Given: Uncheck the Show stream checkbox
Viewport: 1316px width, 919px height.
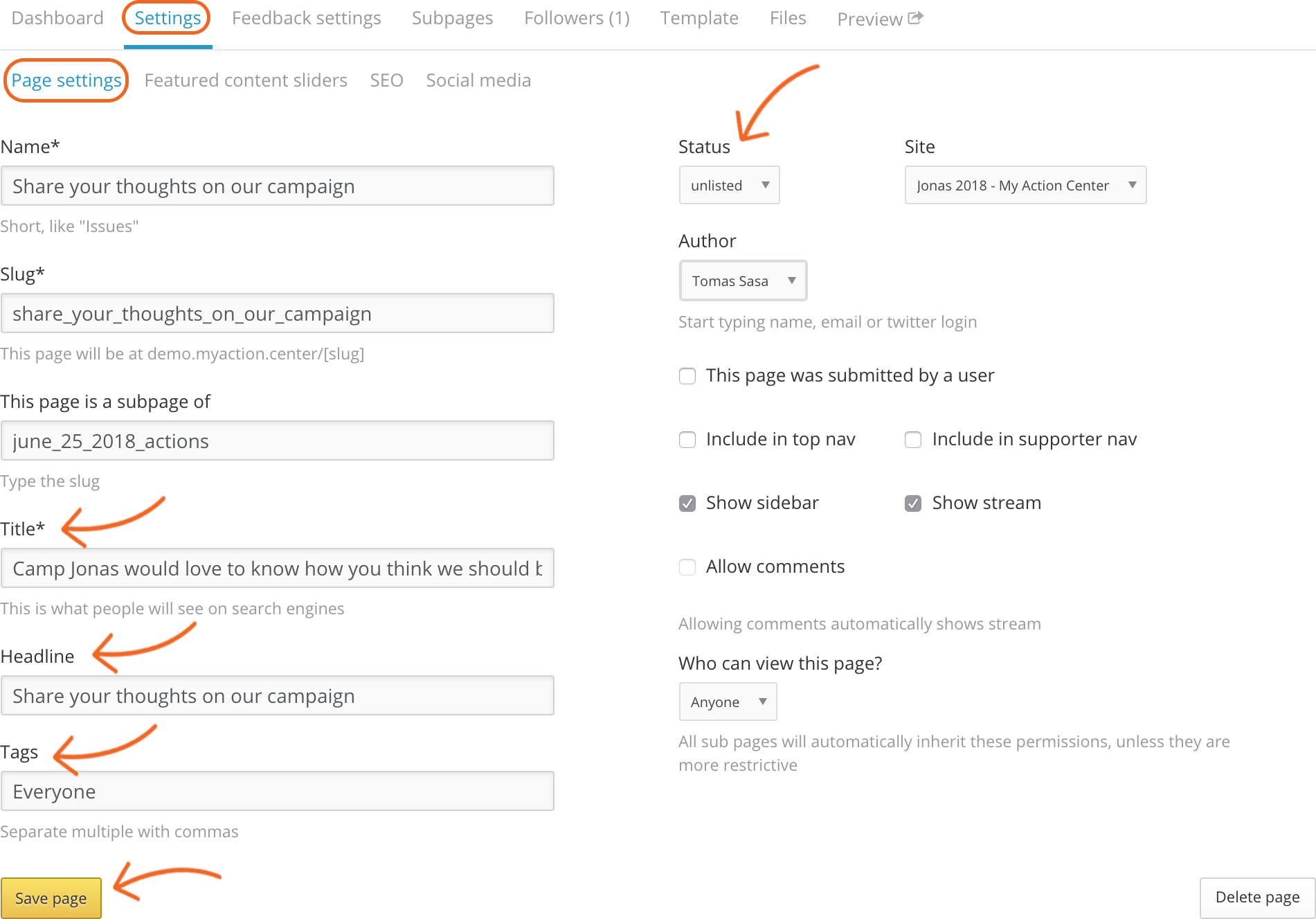Looking at the screenshot, I should click(913, 503).
